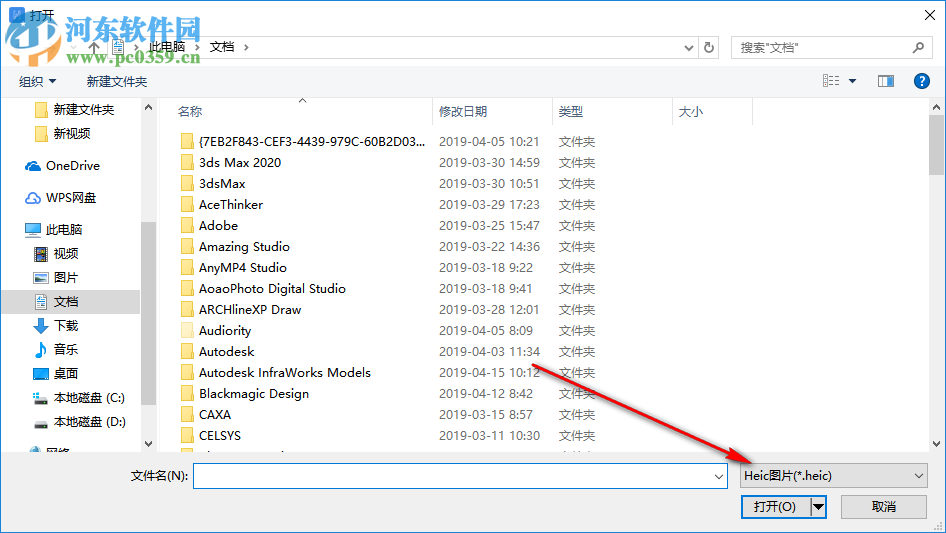
Task: Expand the 打开 button split arrow
Action: (818, 507)
